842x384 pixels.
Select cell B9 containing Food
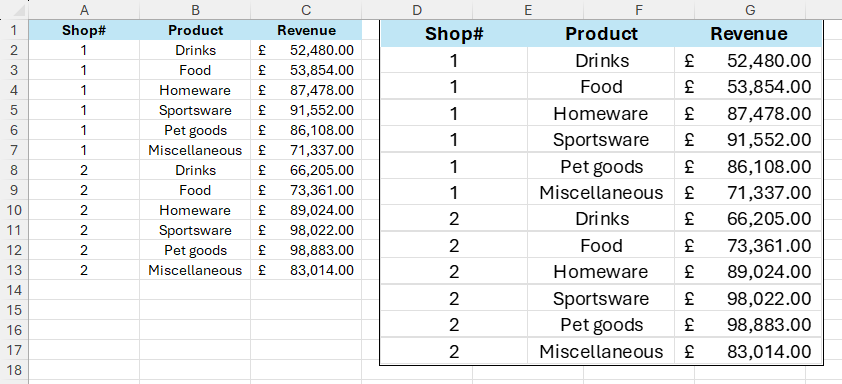[195, 190]
